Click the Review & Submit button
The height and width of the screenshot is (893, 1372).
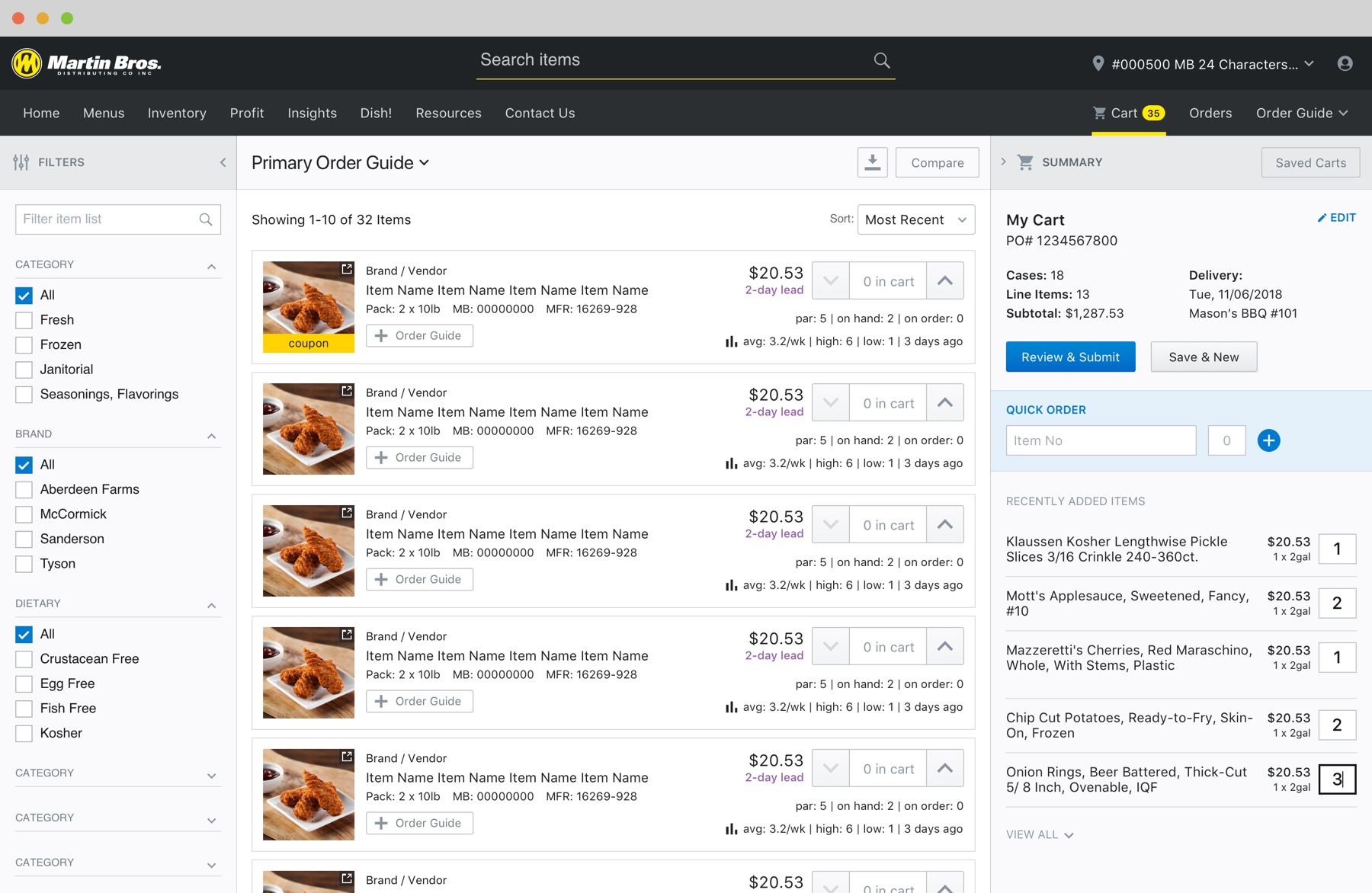click(1070, 357)
